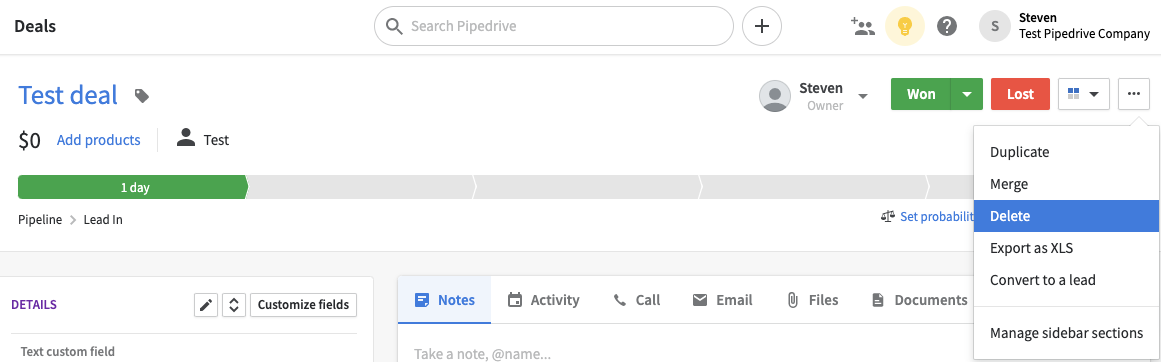Open the layout view switcher dropdown
Viewport: 1161px width, 362px height.
[x=1083, y=94]
